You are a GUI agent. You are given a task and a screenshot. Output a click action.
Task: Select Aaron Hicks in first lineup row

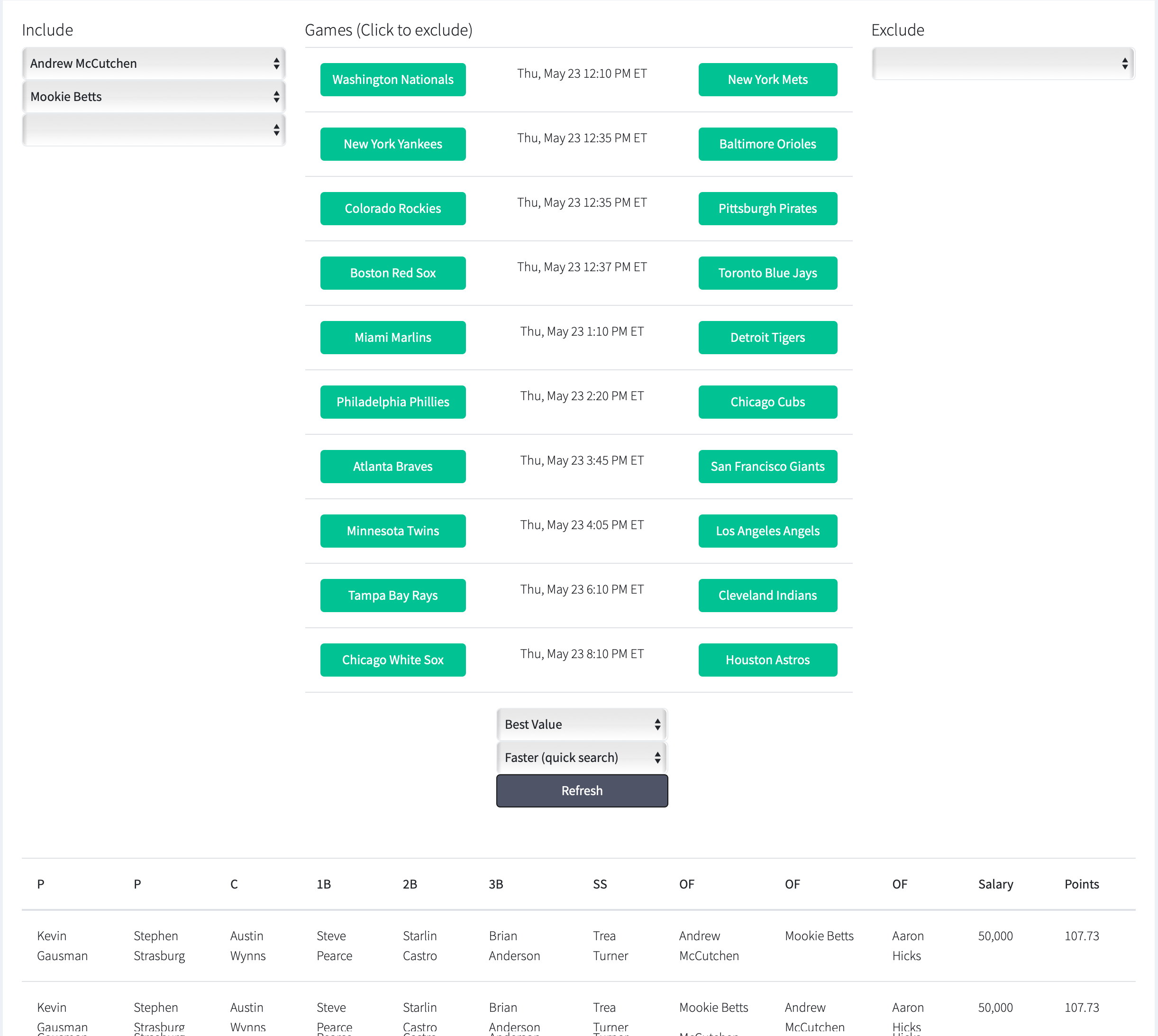click(908, 945)
